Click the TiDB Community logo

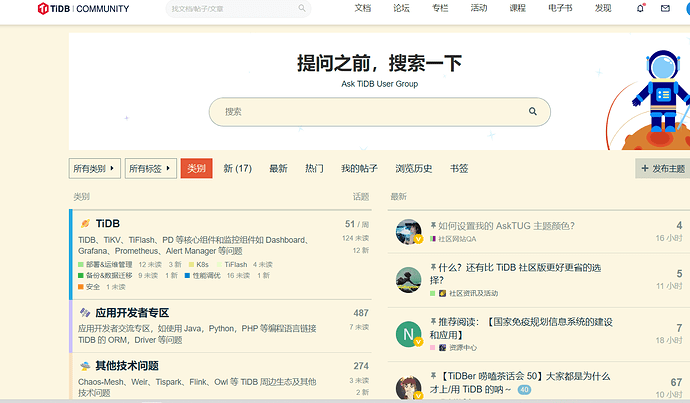84,8
